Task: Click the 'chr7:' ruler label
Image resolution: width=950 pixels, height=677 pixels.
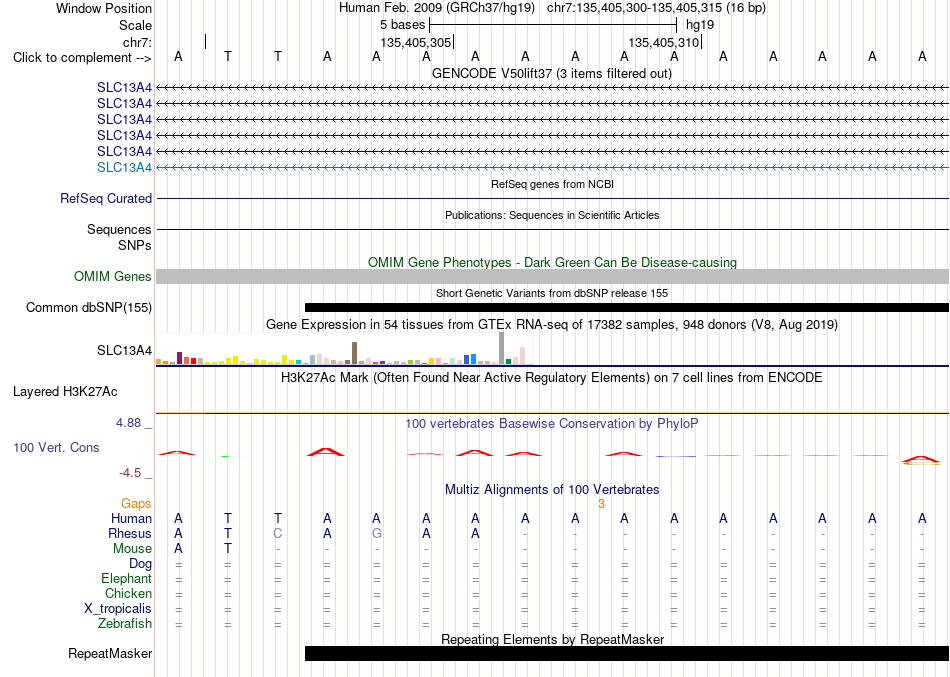Action: pos(137,42)
